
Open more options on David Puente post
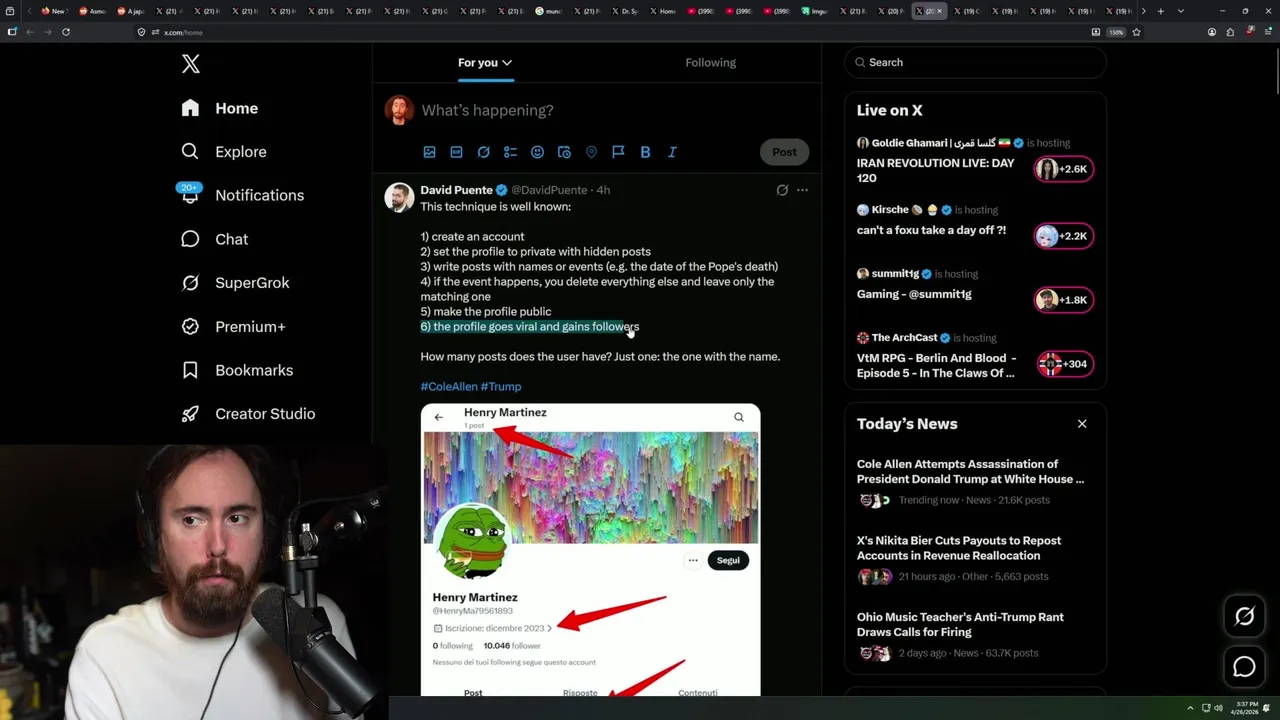tap(802, 190)
